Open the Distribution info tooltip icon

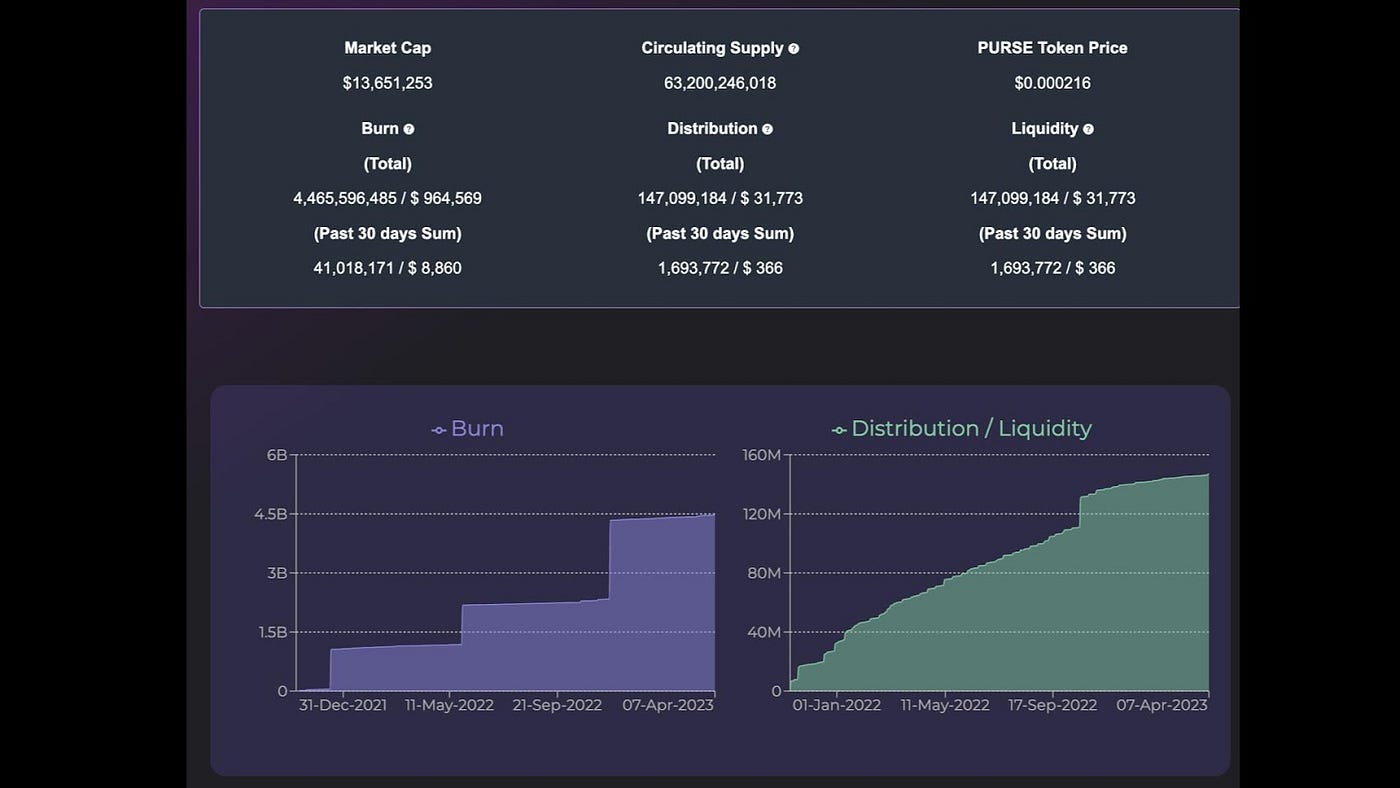(767, 129)
